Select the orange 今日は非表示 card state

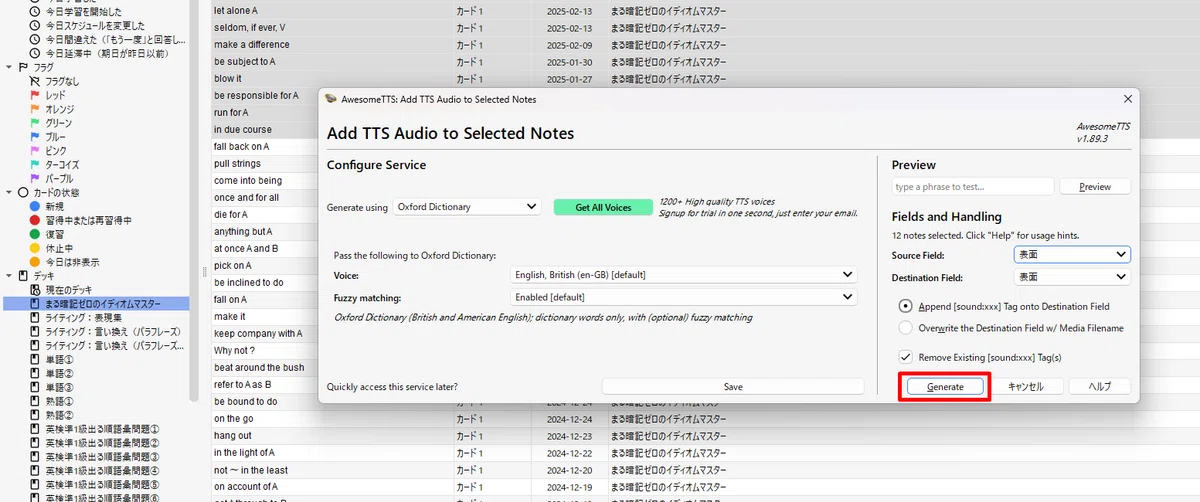point(64,261)
